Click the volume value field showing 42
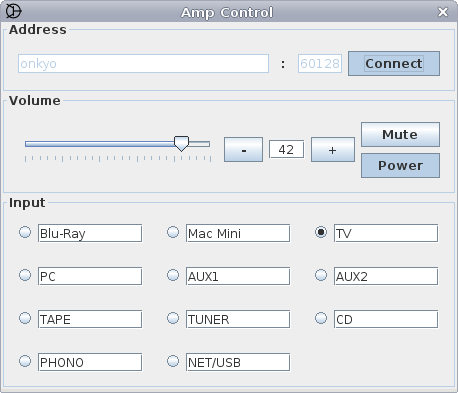This screenshot has width=458, height=393. pos(286,150)
